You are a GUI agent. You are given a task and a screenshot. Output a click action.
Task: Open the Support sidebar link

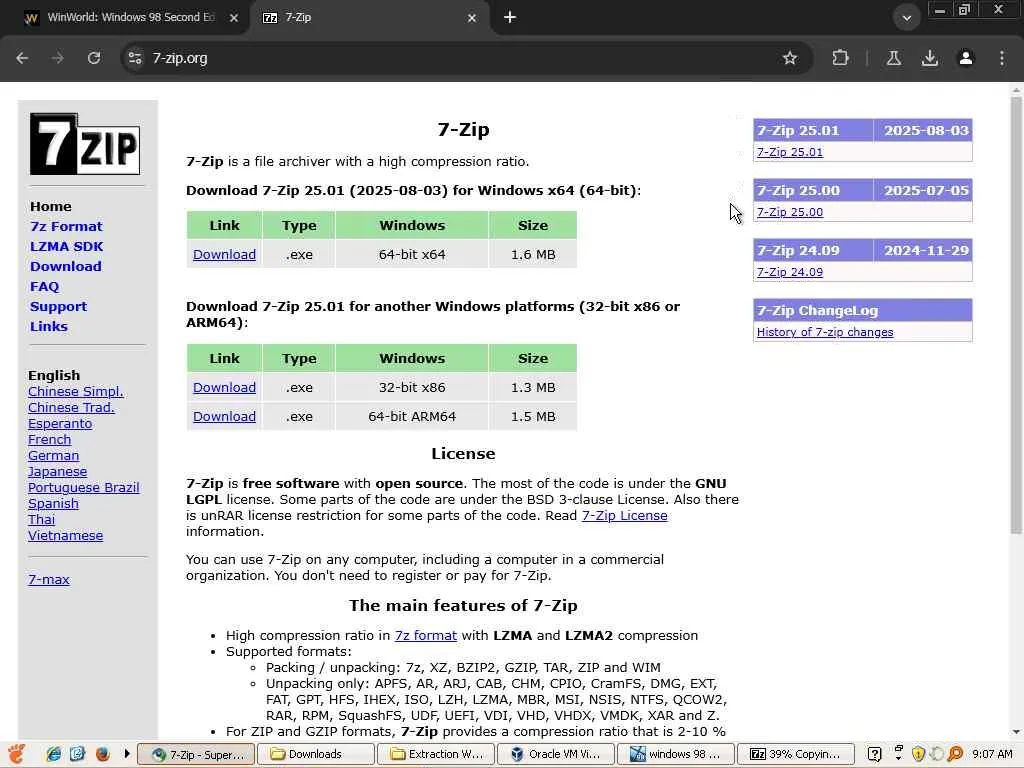(58, 307)
